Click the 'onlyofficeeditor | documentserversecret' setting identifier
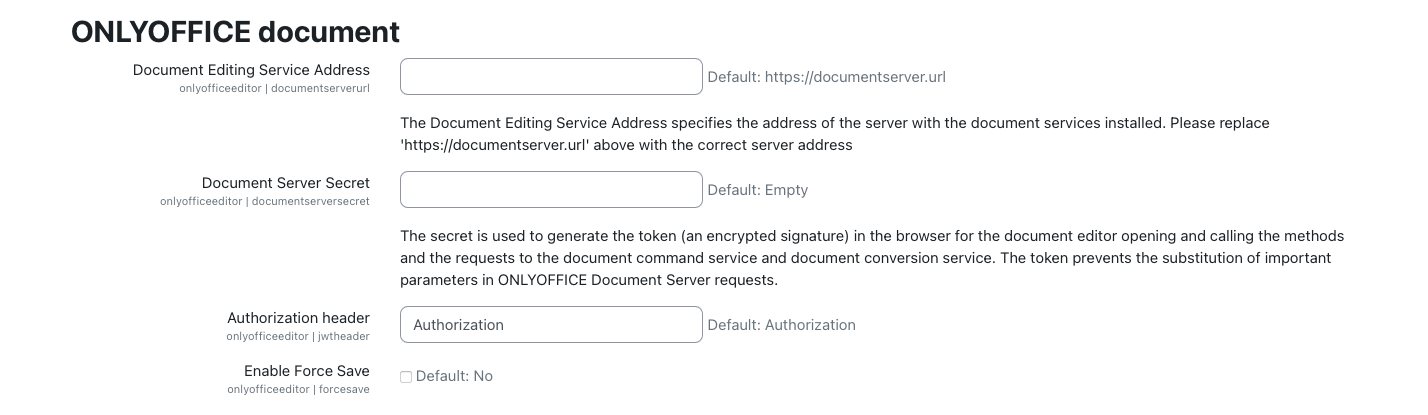This screenshot has width=1428, height=415. 264,201
